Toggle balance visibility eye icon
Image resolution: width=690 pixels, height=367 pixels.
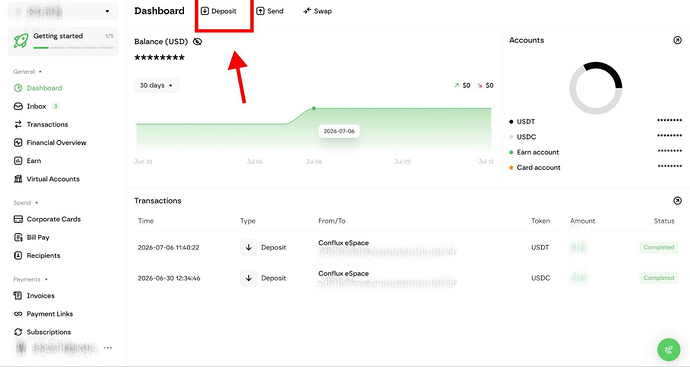(198, 42)
